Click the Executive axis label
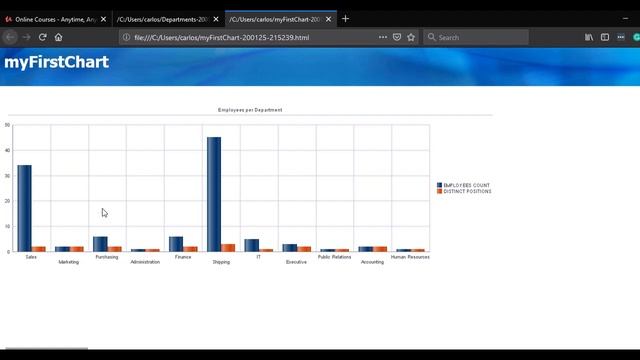This screenshot has height=360, width=640. (x=296, y=262)
